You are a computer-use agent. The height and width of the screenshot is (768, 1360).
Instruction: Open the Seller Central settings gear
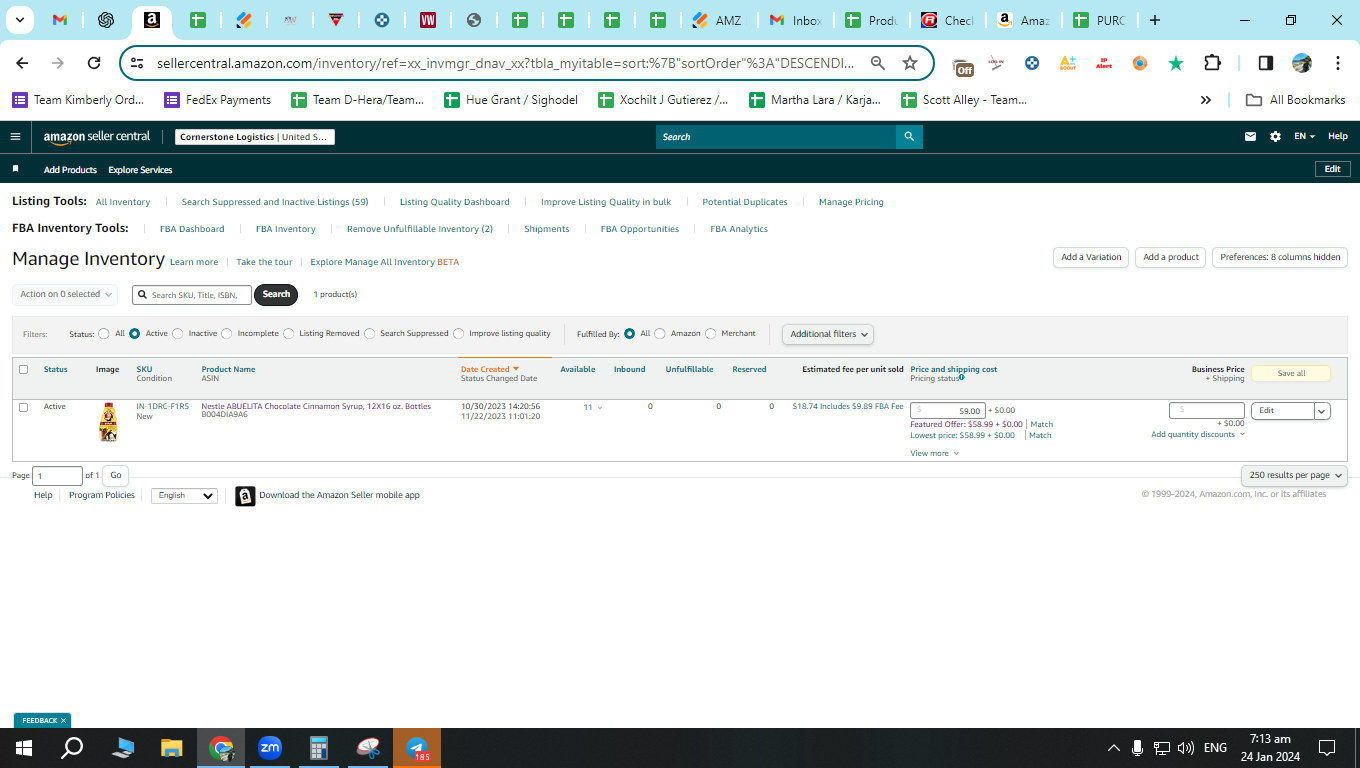pos(1275,137)
